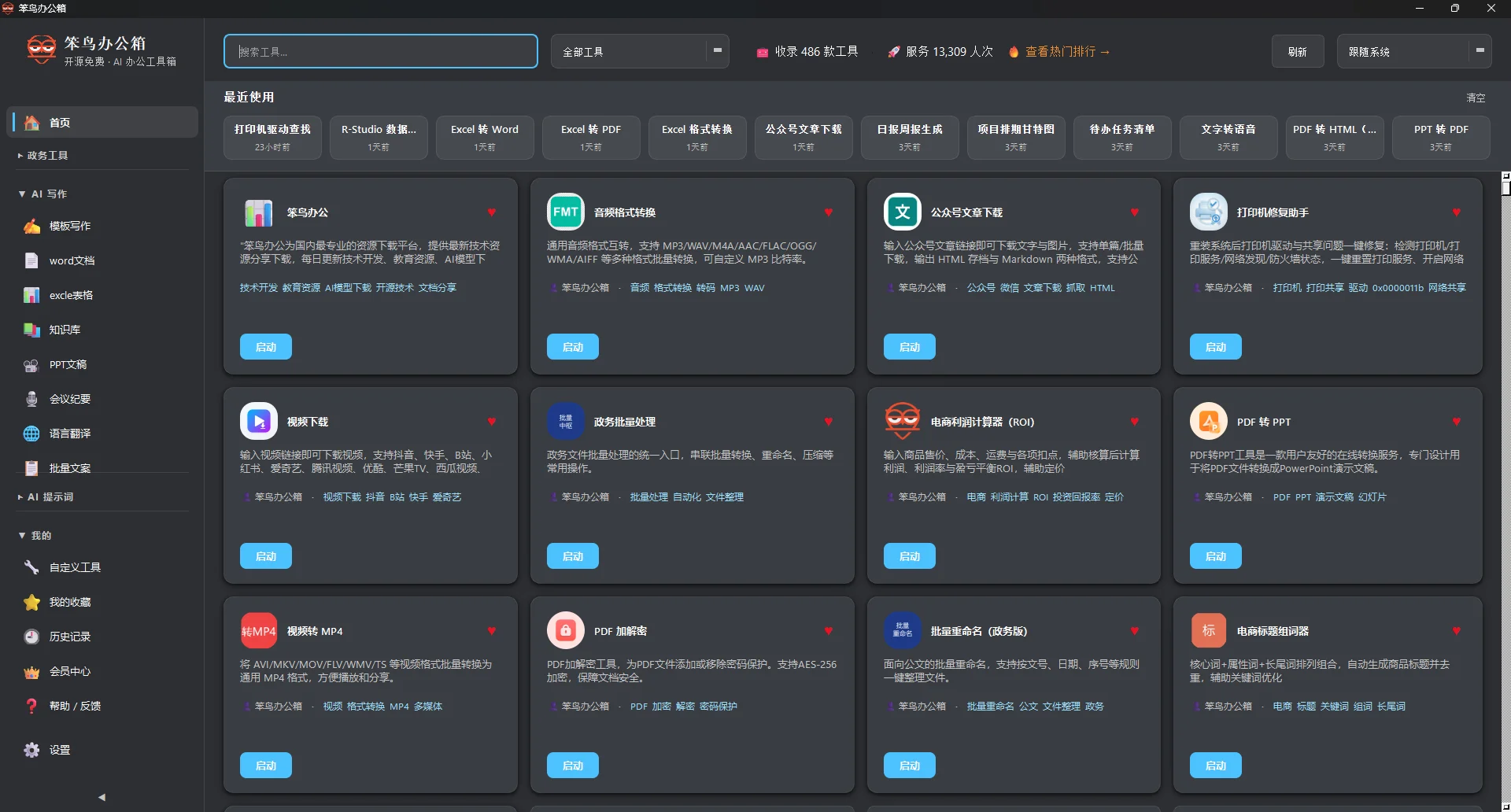Toggle favorite heart on 笨鸟办公 card
The height and width of the screenshot is (812, 1511).
pos(492,212)
